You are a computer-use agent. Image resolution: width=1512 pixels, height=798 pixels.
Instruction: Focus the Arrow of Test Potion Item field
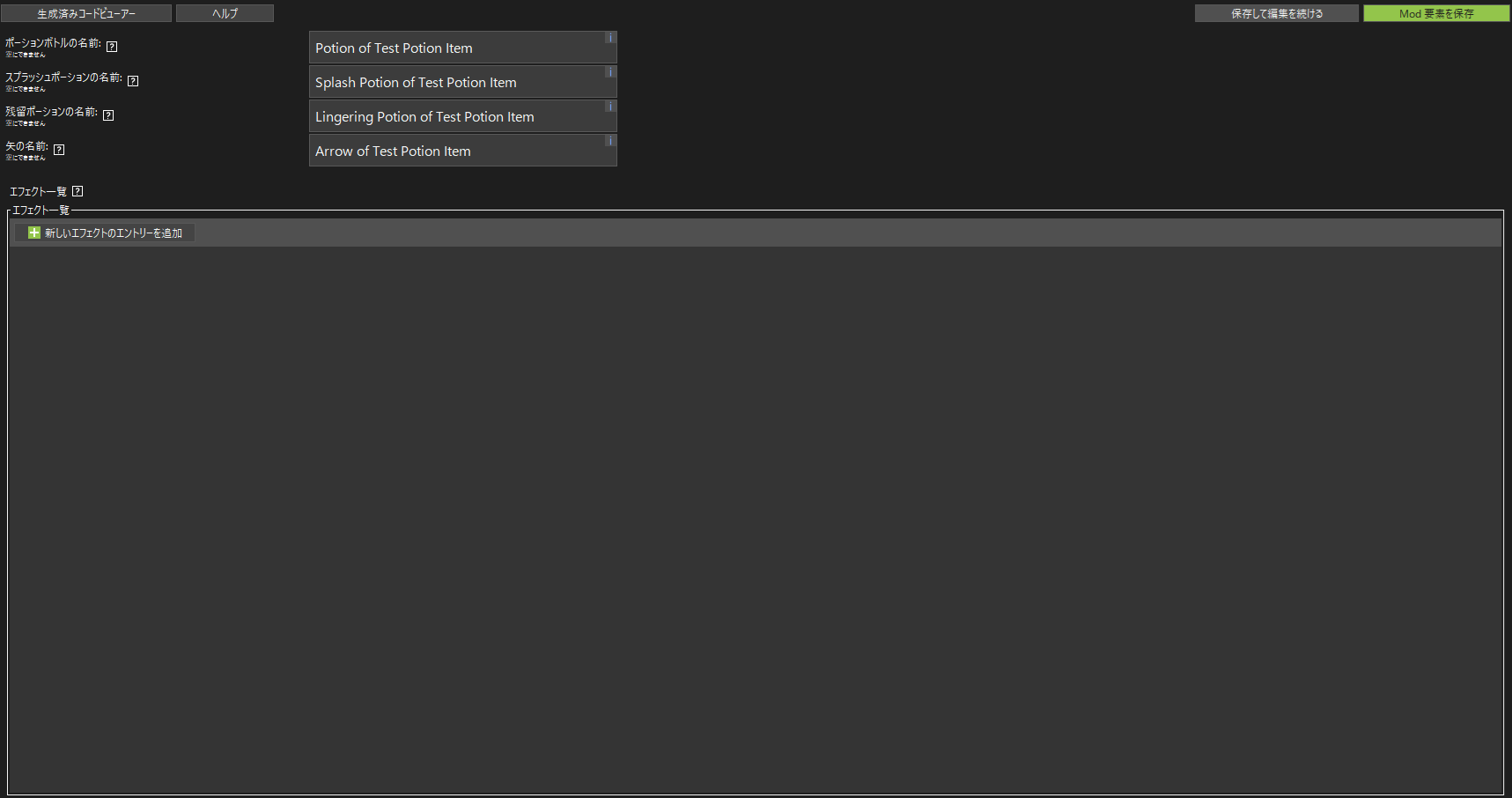pos(454,151)
